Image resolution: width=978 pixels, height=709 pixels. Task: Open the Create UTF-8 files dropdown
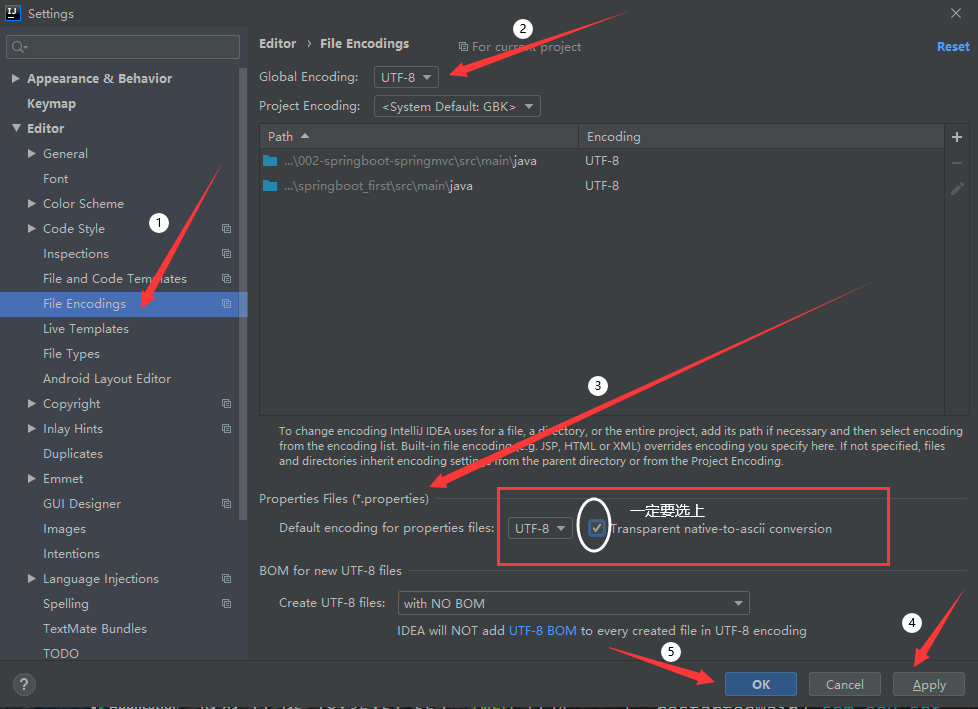coord(573,603)
